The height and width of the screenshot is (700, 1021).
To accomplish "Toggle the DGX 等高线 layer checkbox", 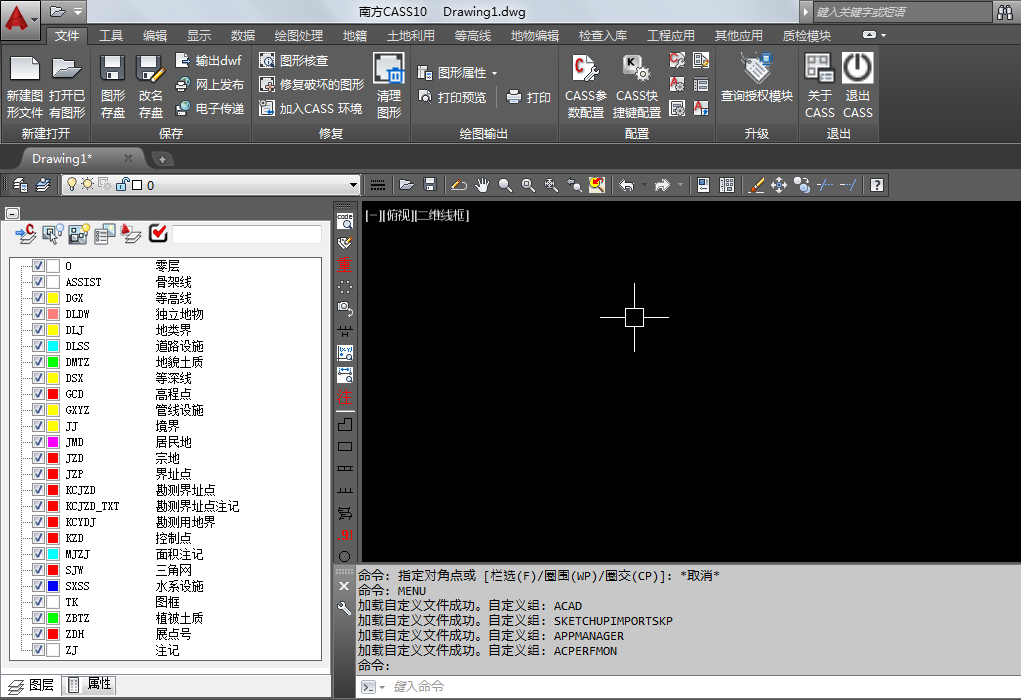I will (x=38, y=298).
